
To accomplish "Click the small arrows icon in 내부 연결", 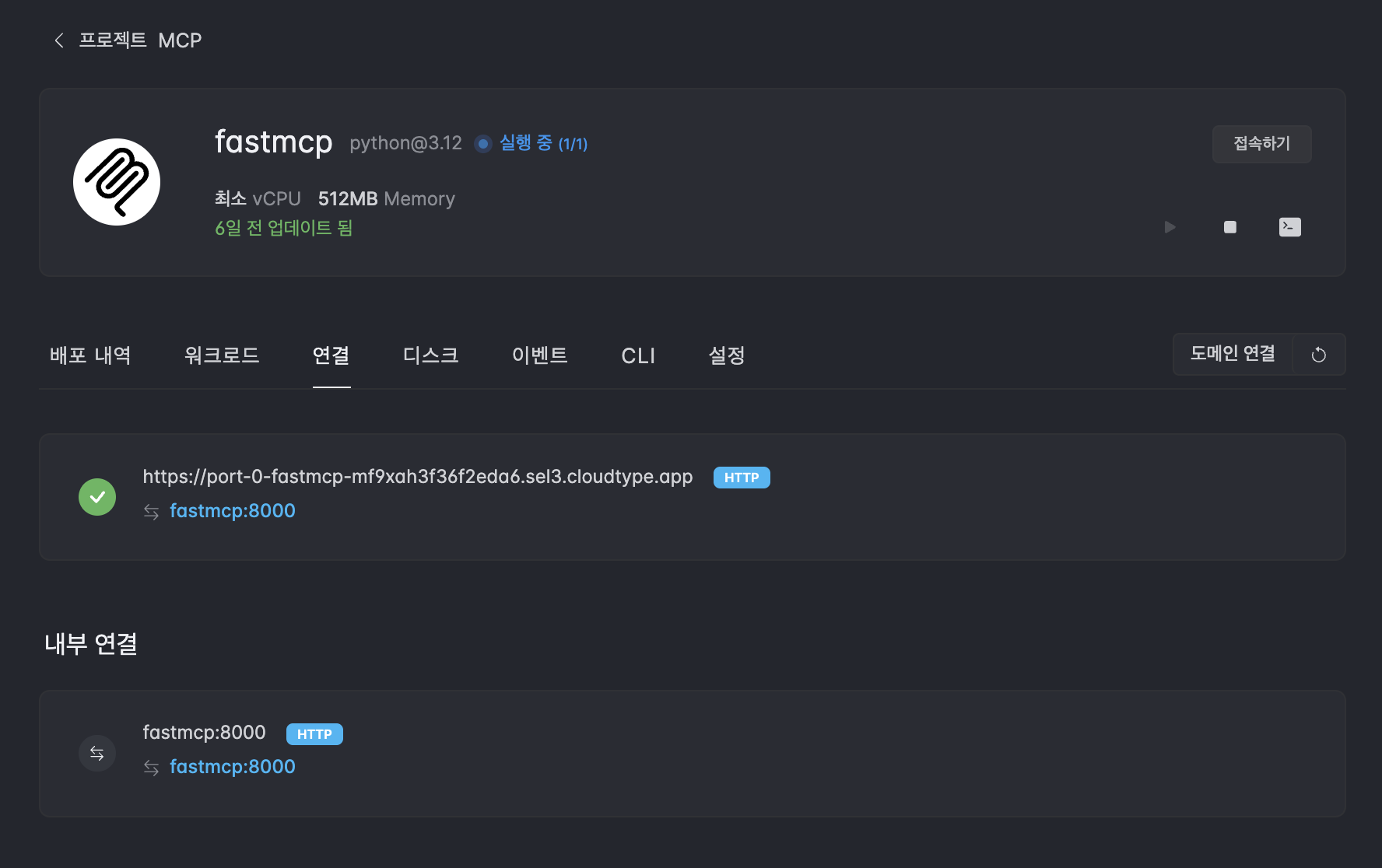I will (x=152, y=768).
